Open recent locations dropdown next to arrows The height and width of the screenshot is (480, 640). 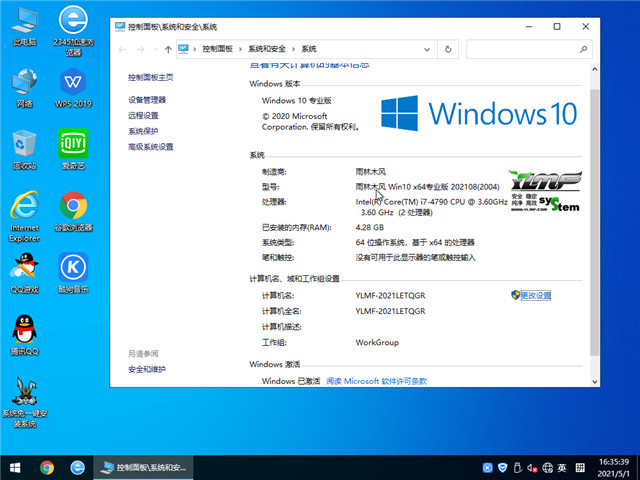(155, 49)
